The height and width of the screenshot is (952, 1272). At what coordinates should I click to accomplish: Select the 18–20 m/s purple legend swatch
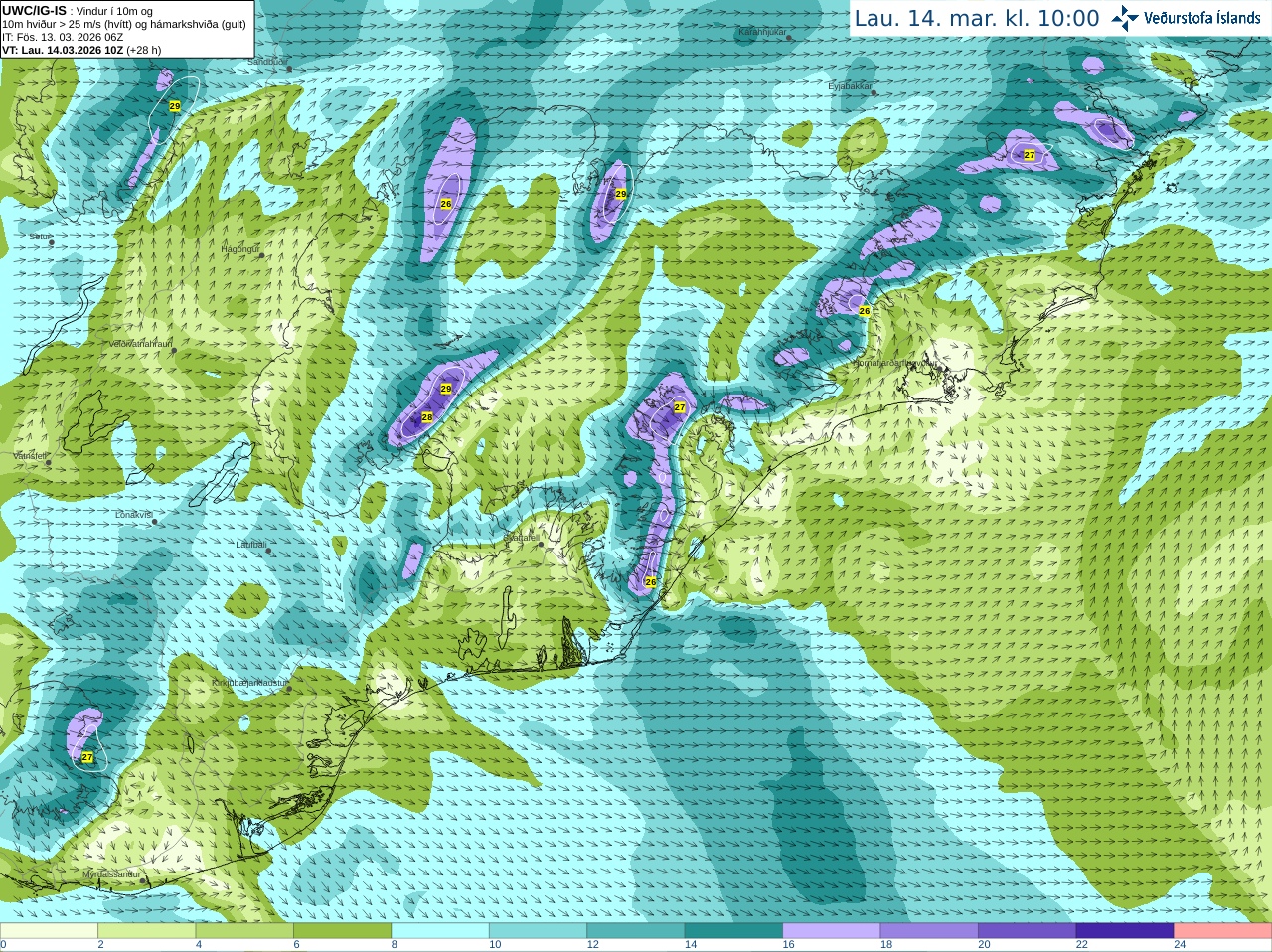pos(929,930)
